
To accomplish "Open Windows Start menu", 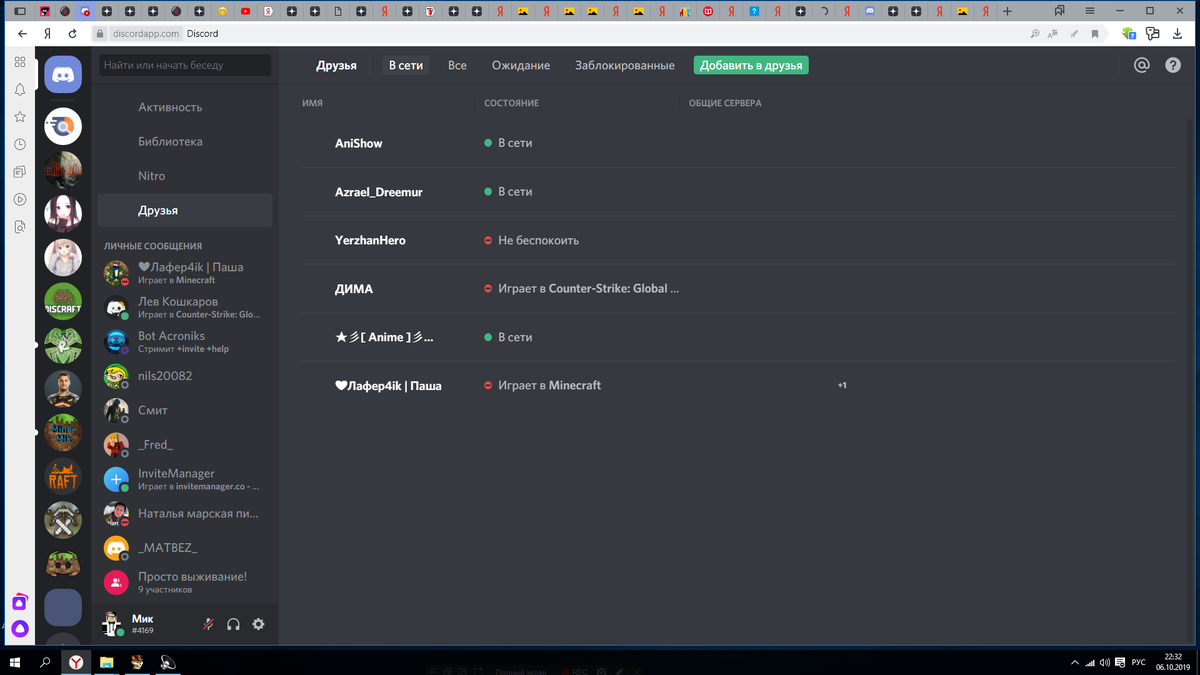I will tap(16, 662).
